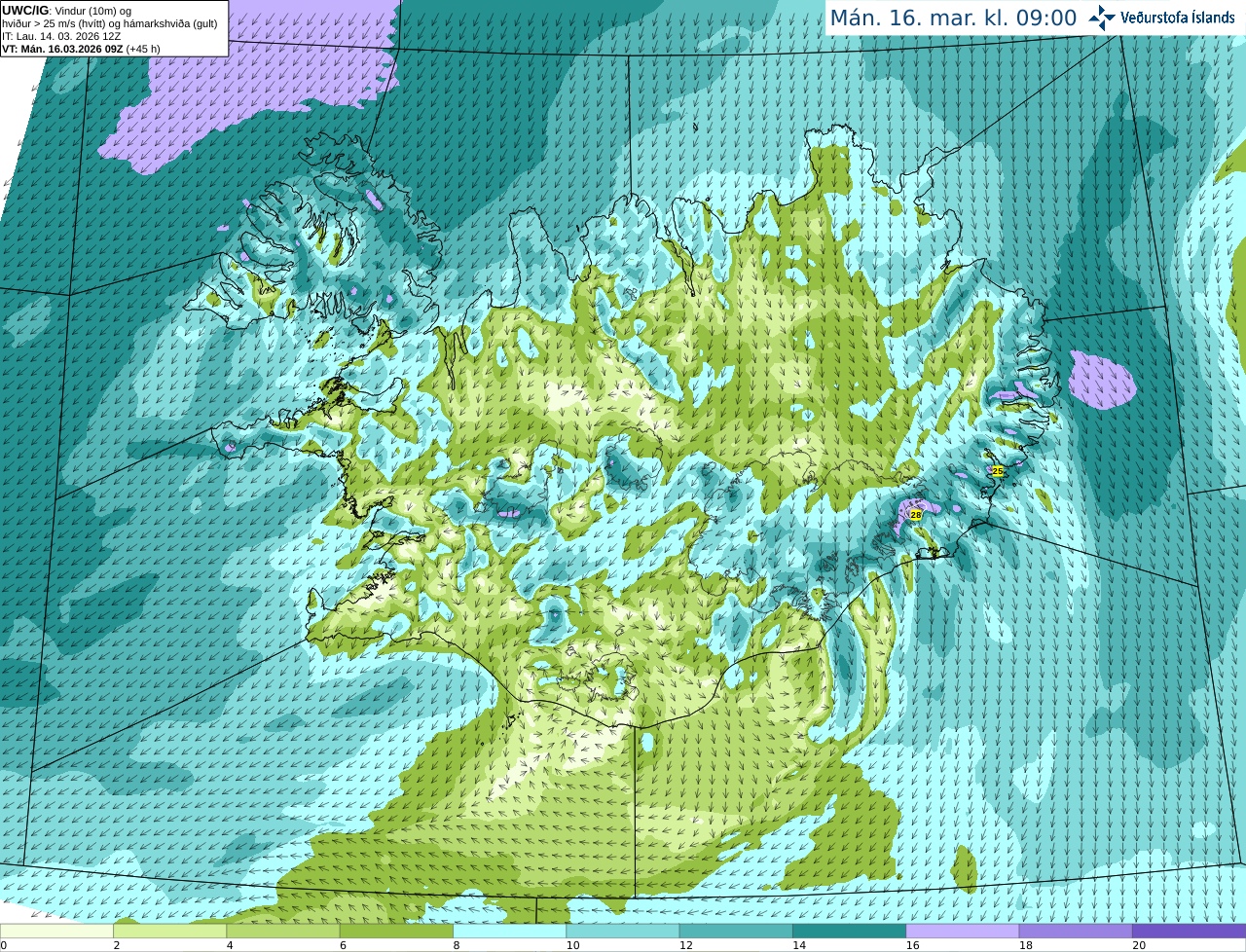
Task: Click the legend scale number 18
Action: coord(1025,945)
